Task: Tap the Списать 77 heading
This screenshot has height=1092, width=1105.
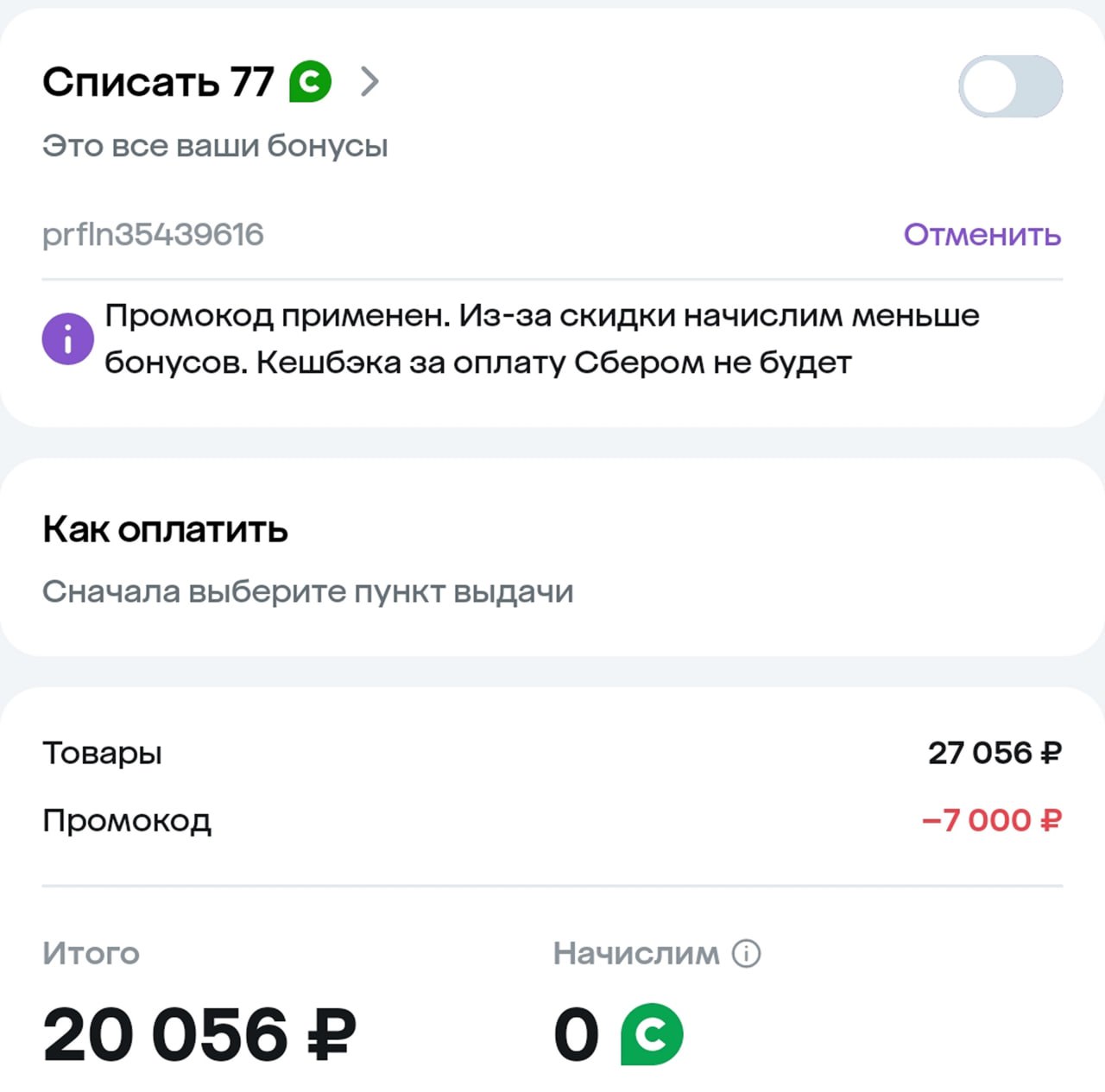Action: coord(158,82)
